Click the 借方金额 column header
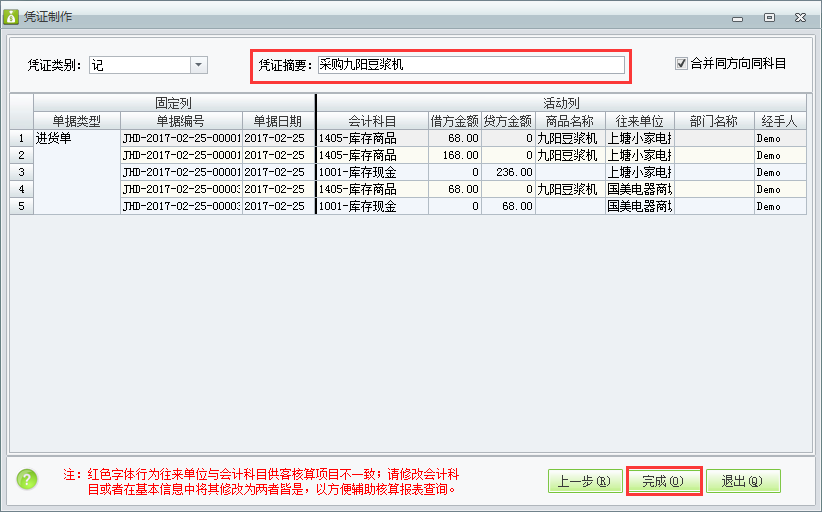The width and height of the screenshot is (822, 512). [x=455, y=121]
